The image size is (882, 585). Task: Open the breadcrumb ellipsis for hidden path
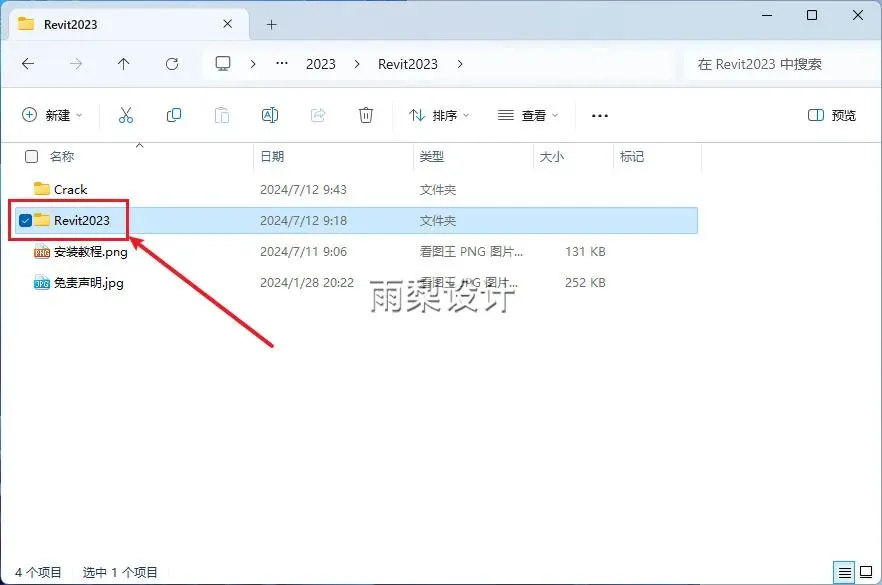coord(282,64)
